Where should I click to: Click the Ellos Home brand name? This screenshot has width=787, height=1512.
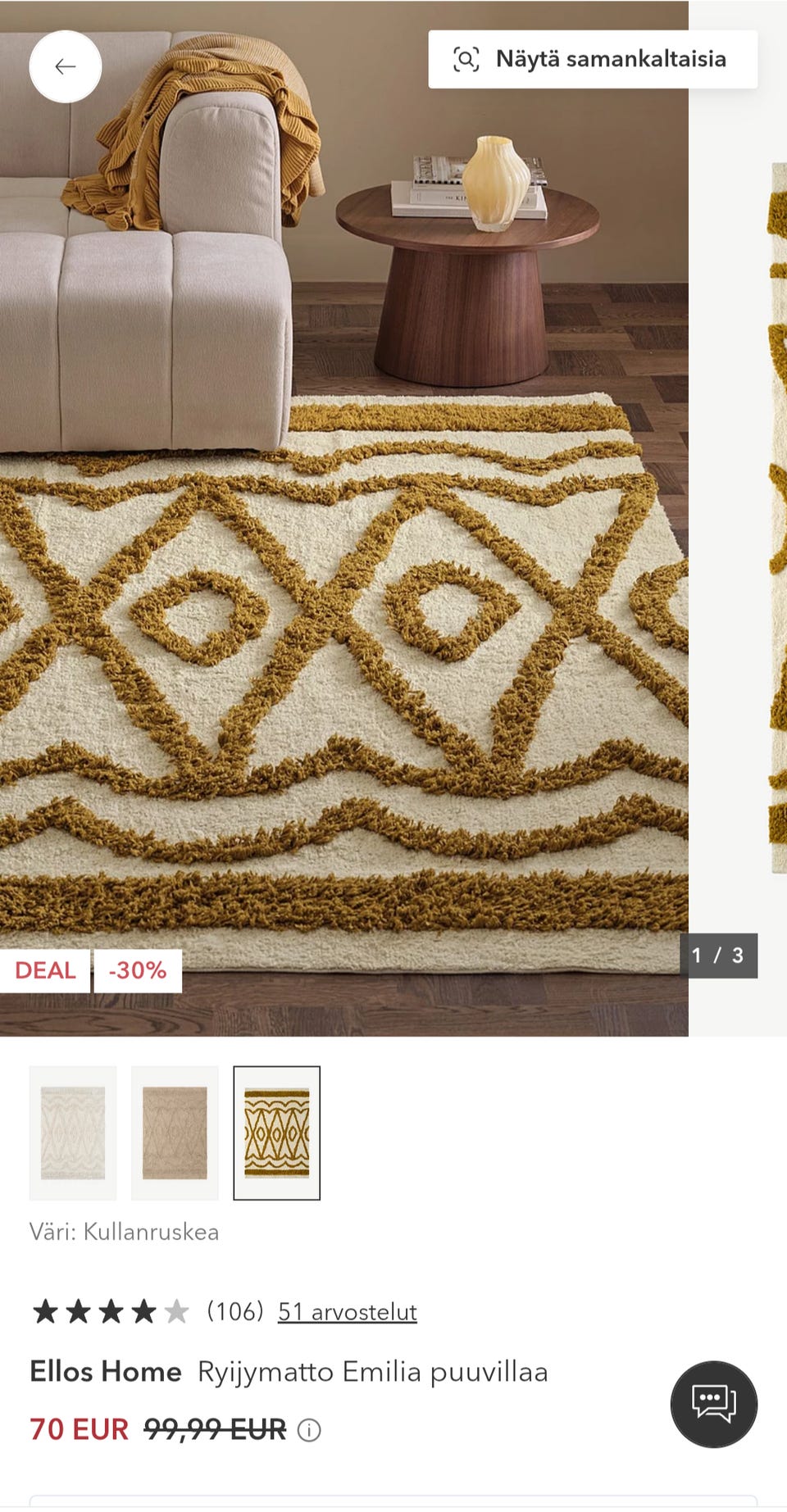(106, 1372)
